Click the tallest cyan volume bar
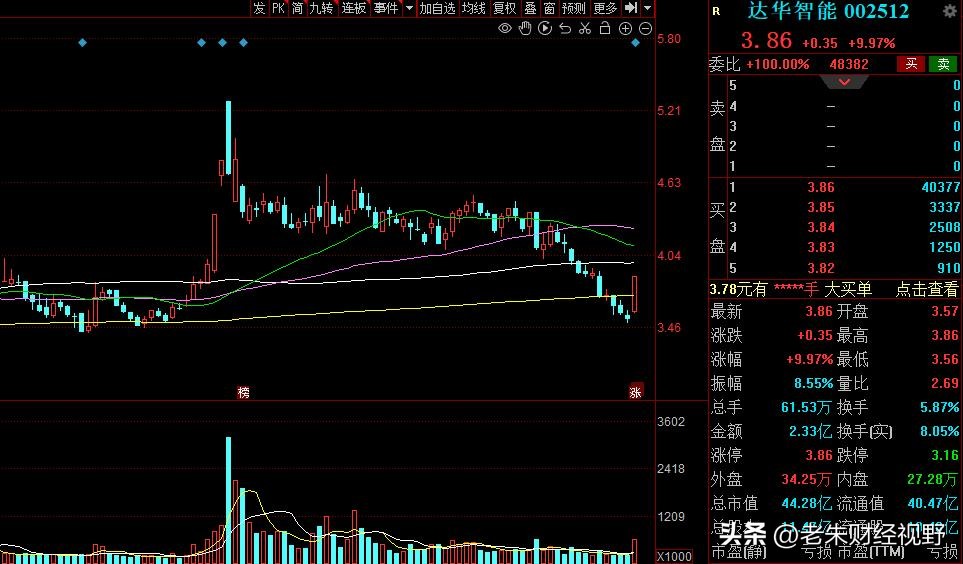Viewport: 963px width, 564px height. point(228,500)
